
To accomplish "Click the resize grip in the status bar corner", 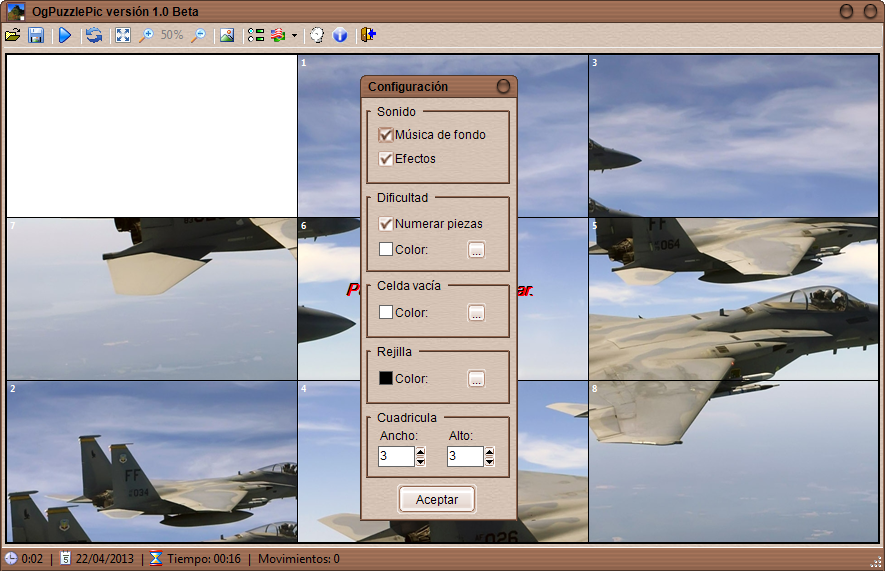I will click(x=877, y=563).
